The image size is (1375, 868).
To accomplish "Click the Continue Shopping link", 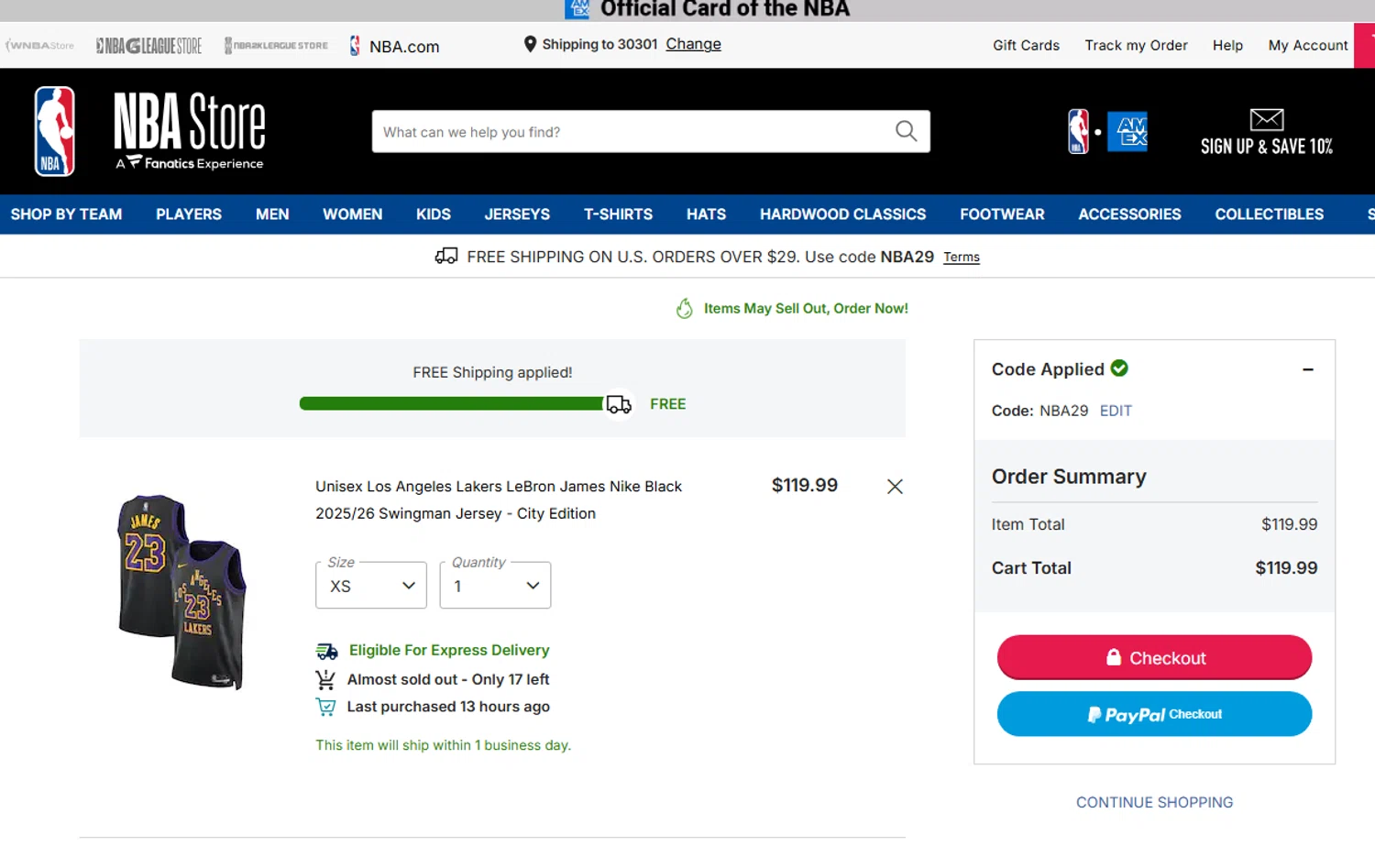I will [1154, 802].
